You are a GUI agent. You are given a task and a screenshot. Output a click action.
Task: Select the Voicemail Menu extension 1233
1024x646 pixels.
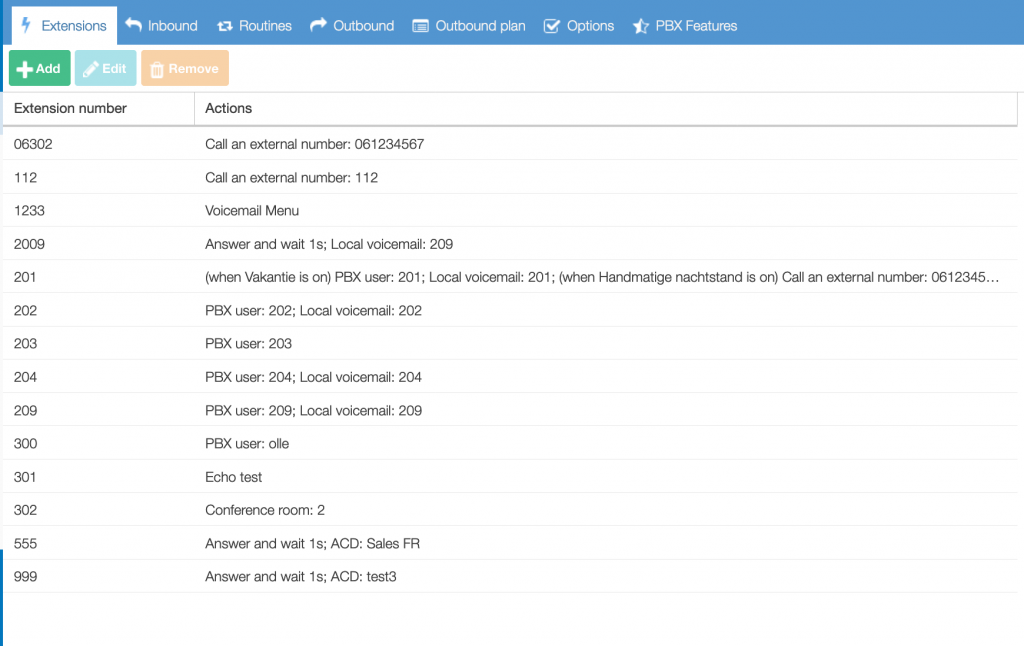pyautogui.click(x=300, y=210)
